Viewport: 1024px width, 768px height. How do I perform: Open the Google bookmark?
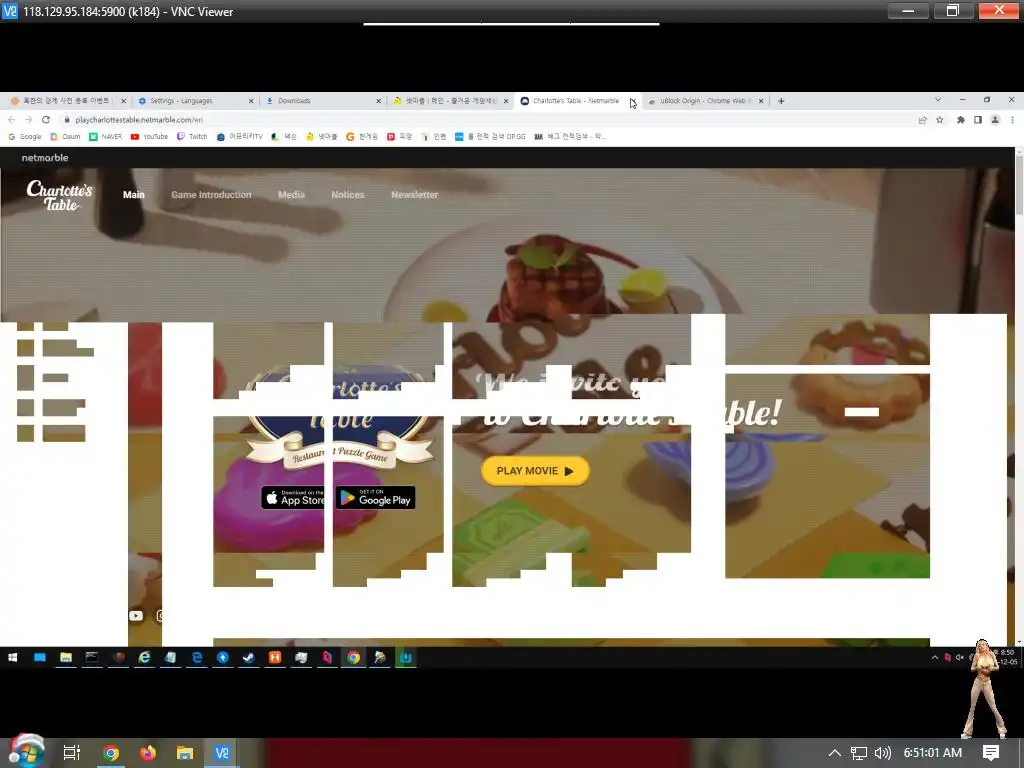(25, 136)
